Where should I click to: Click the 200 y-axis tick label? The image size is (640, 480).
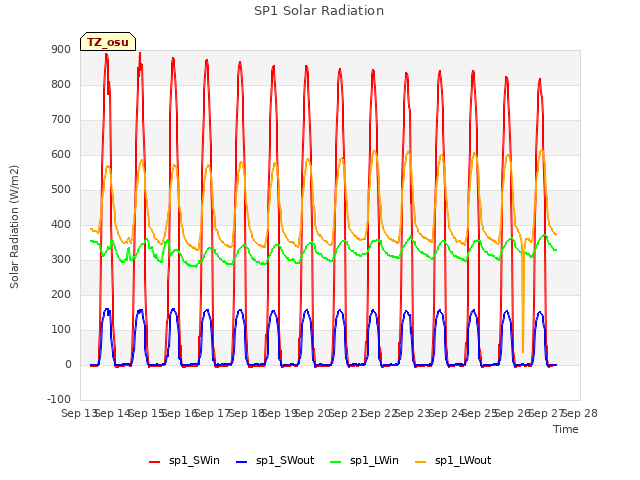click(x=61, y=294)
